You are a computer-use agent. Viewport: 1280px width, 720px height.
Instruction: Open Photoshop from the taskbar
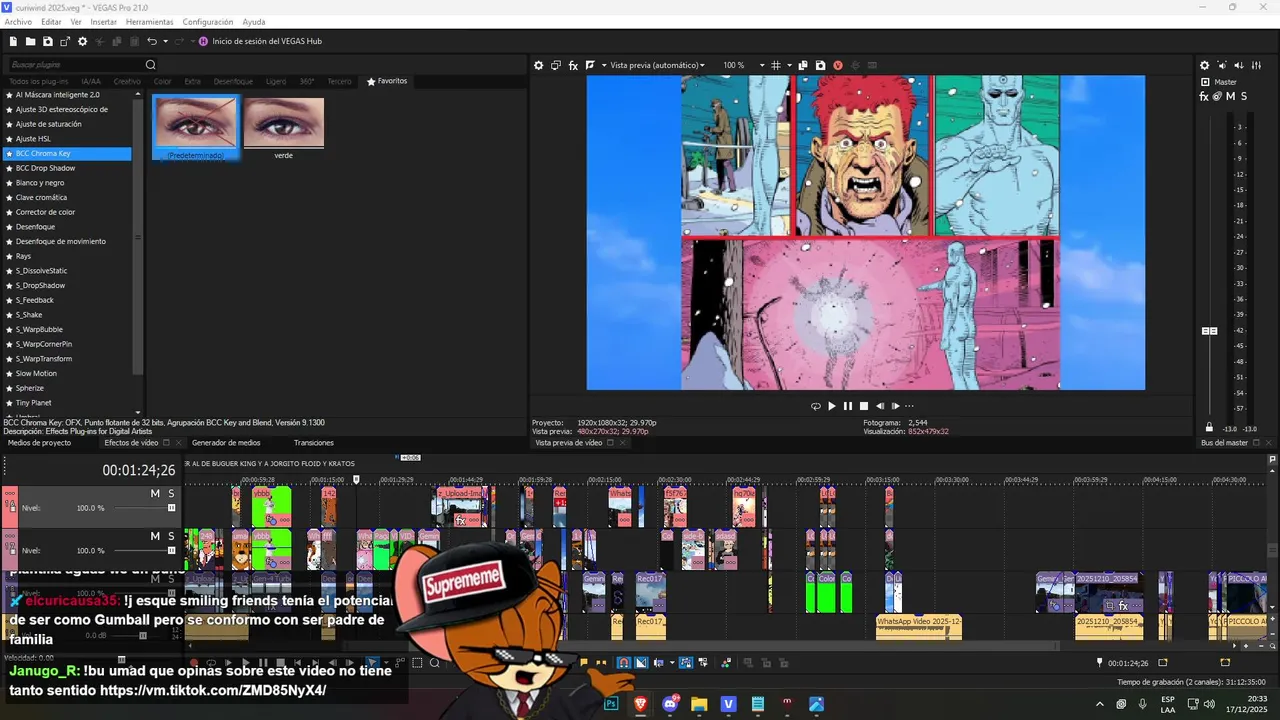[611, 704]
